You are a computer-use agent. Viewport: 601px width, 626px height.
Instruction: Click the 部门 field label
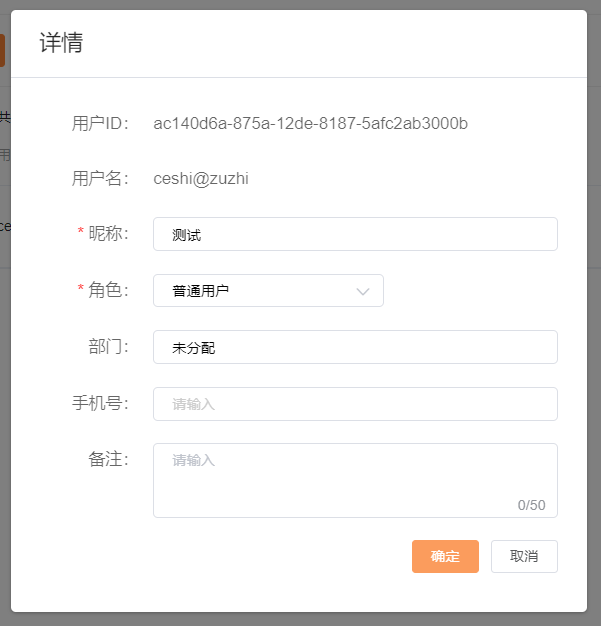[108, 347]
